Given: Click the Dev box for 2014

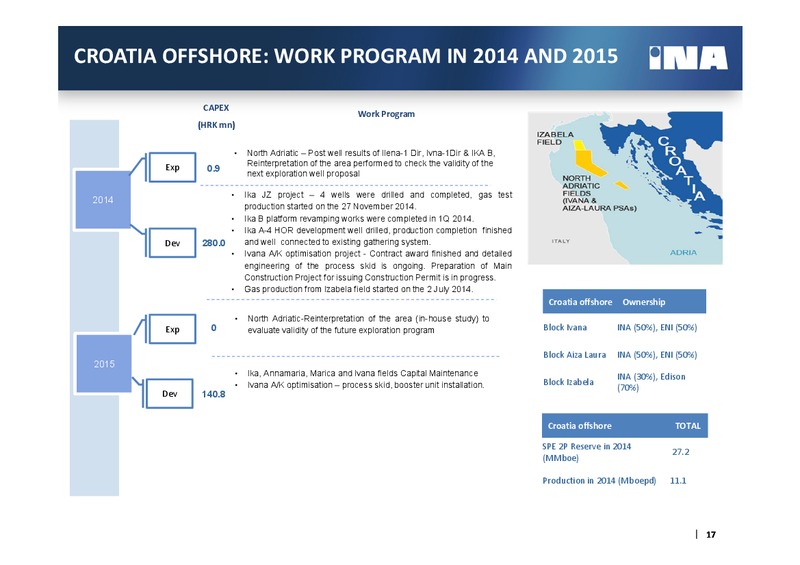Looking at the screenshot, I should click(x=172, y=243).
